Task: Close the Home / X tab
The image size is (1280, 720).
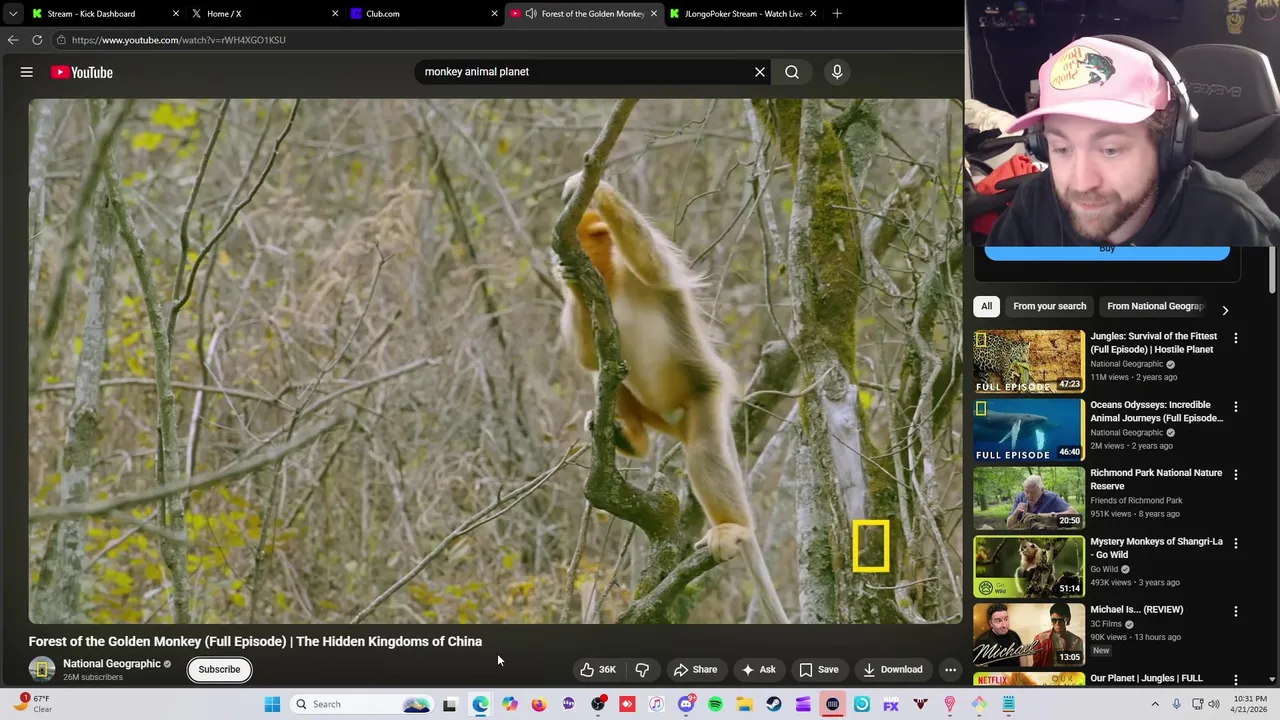Action: 335,14
